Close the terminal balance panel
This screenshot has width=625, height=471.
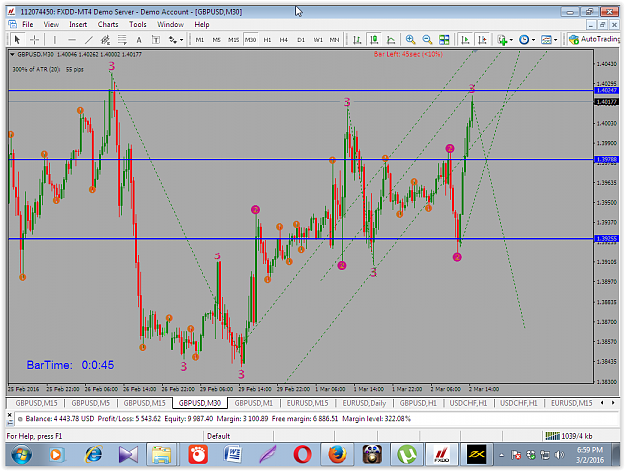[x=10, y=415]
